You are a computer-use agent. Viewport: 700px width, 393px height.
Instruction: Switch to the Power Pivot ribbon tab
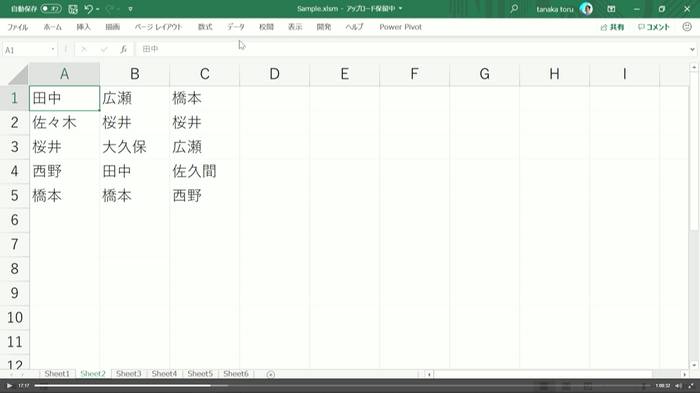[x=400, y=27]
